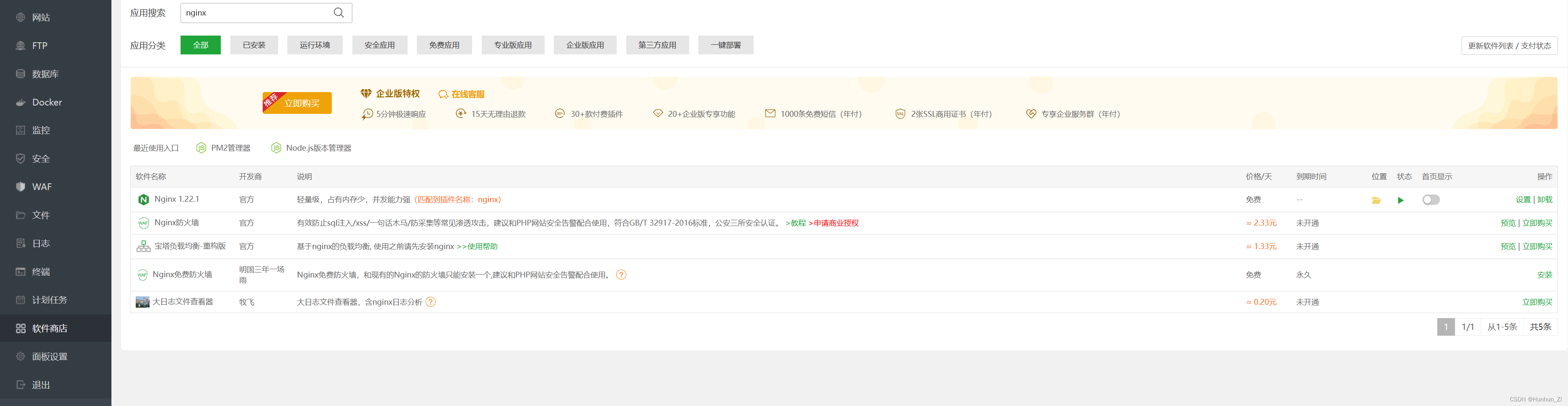The width and height of the screenshot is (1568, 406).
Task: Click 安装 for Nginx免费防火墙
Action: point(1545,274)
